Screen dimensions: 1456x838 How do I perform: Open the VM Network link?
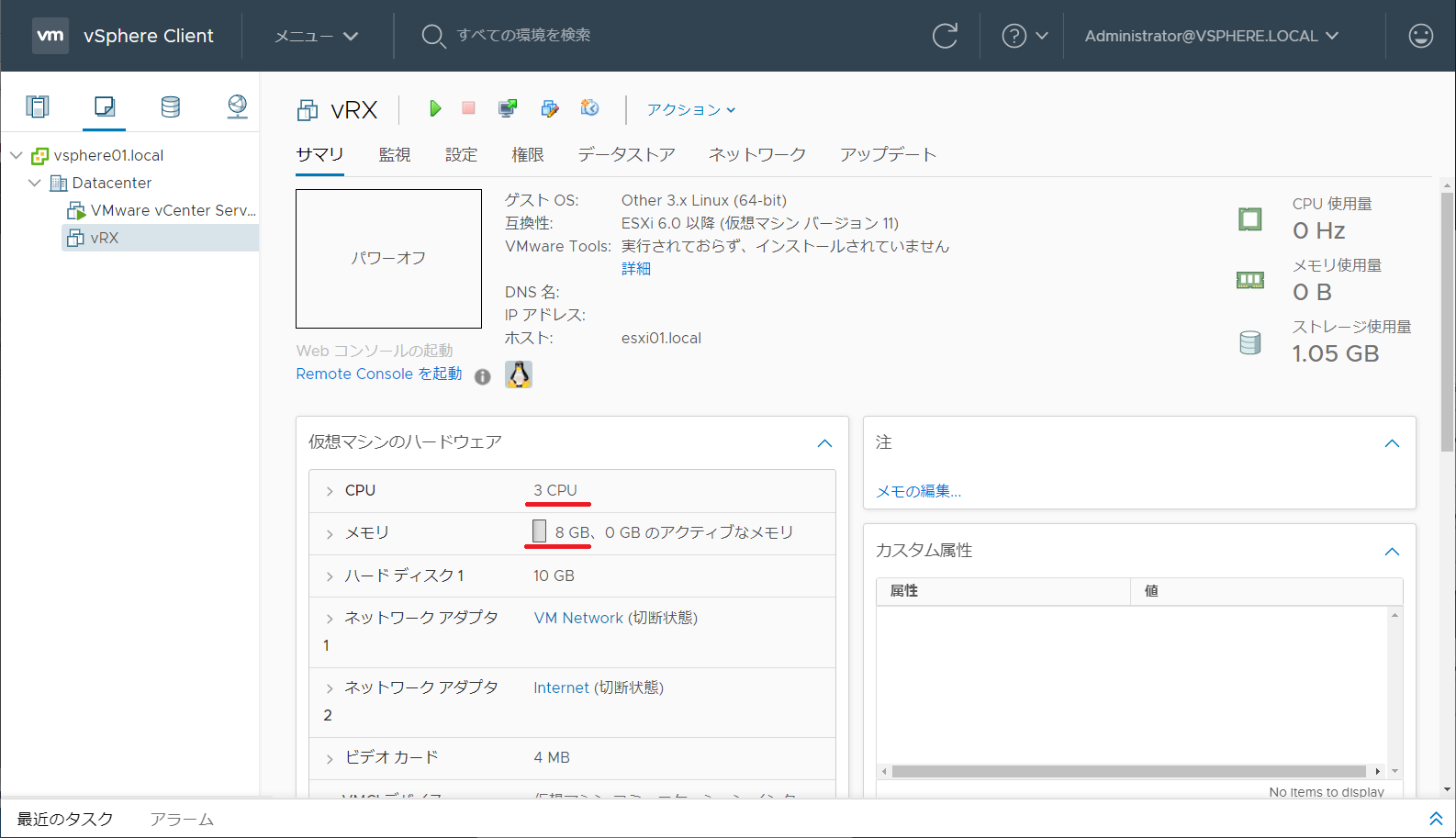tap(578, 618)
